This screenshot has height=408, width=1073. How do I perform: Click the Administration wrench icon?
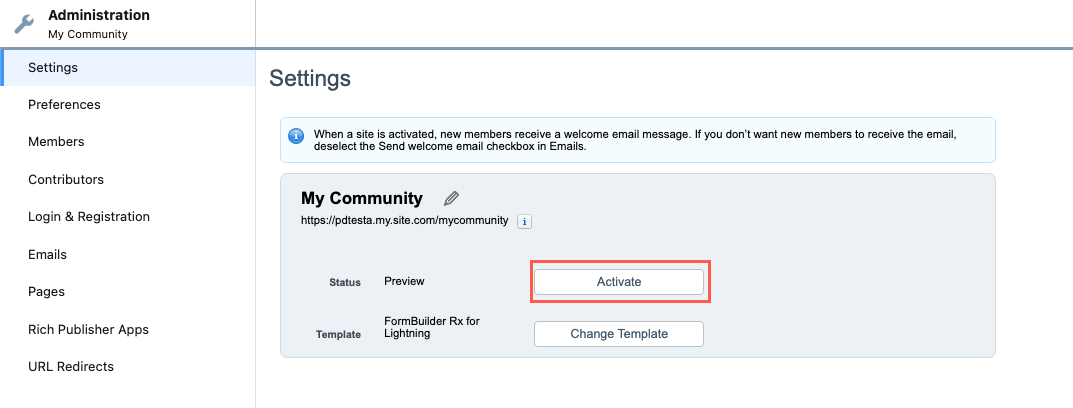click(24, 25)
